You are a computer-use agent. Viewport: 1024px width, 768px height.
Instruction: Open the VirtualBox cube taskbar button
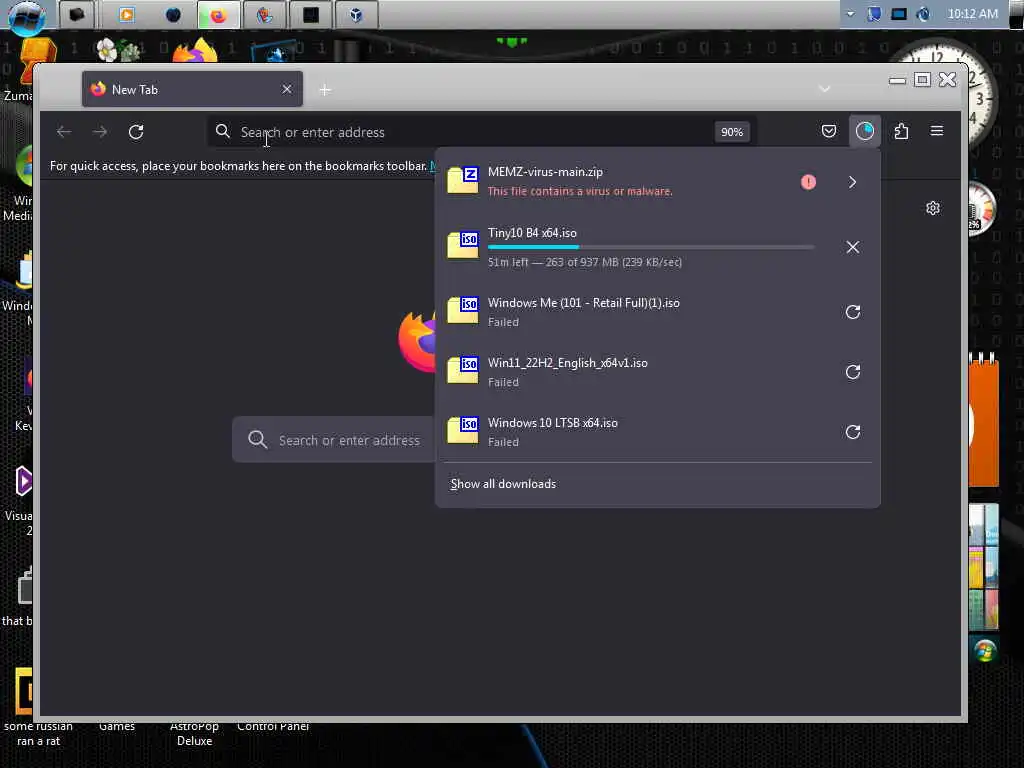tap(356, 15)
